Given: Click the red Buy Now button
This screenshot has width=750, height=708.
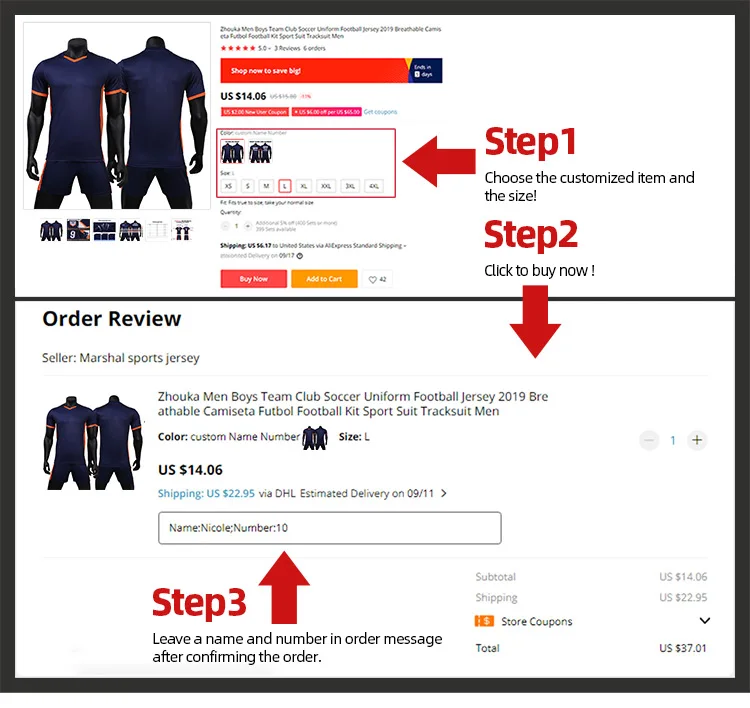Looking at the screenshot, I should [x=254, y=278].
